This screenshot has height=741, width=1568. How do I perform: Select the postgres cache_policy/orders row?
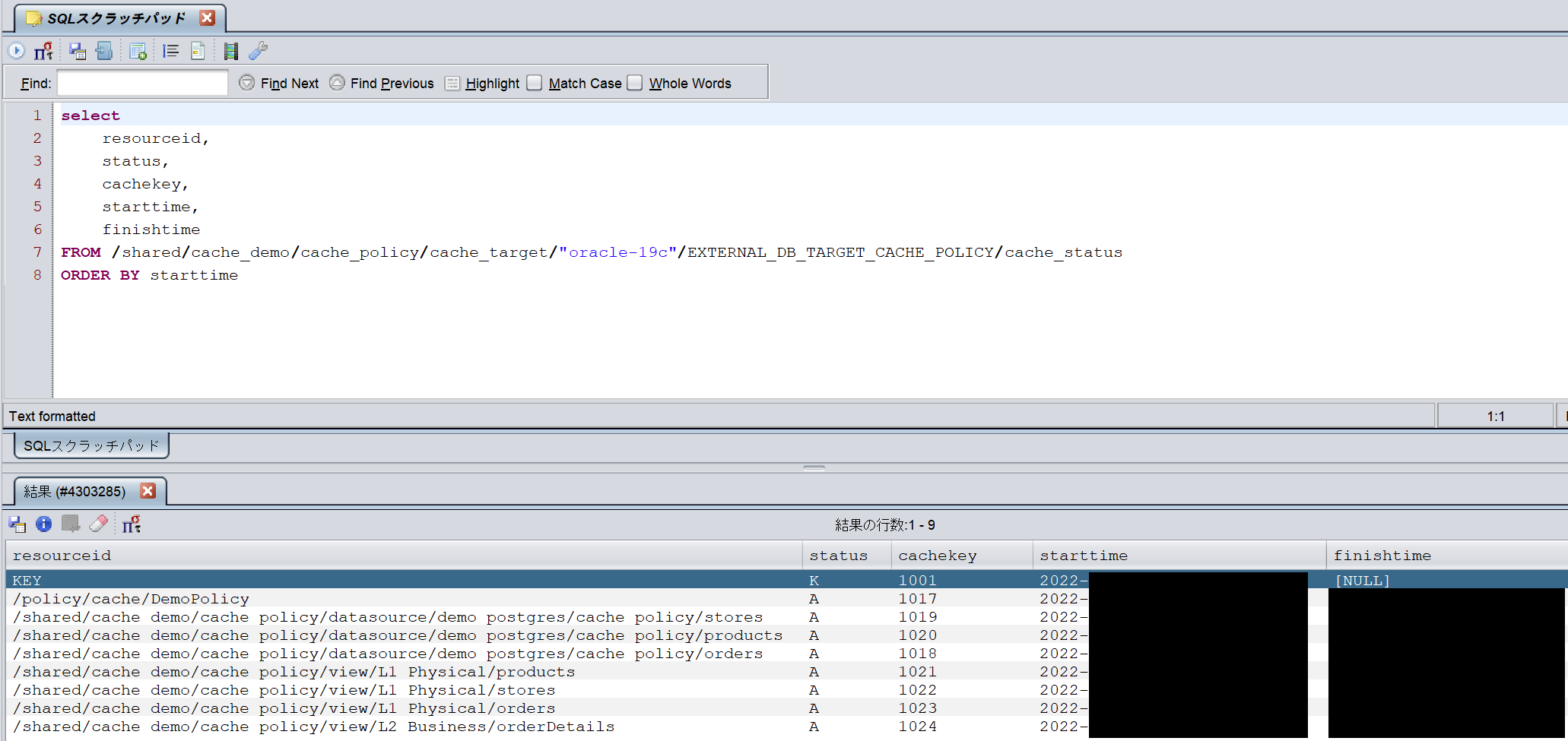786,653
